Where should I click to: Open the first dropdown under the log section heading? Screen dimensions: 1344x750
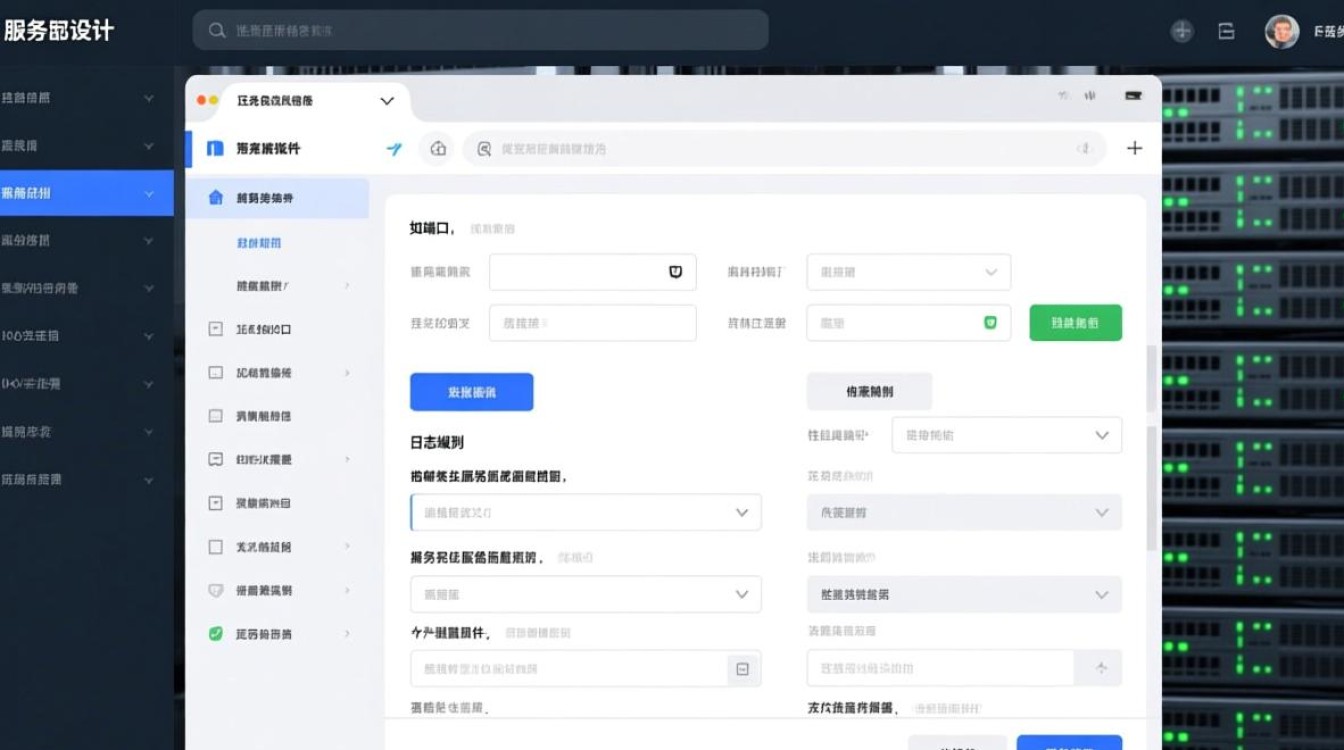(585, 512)
